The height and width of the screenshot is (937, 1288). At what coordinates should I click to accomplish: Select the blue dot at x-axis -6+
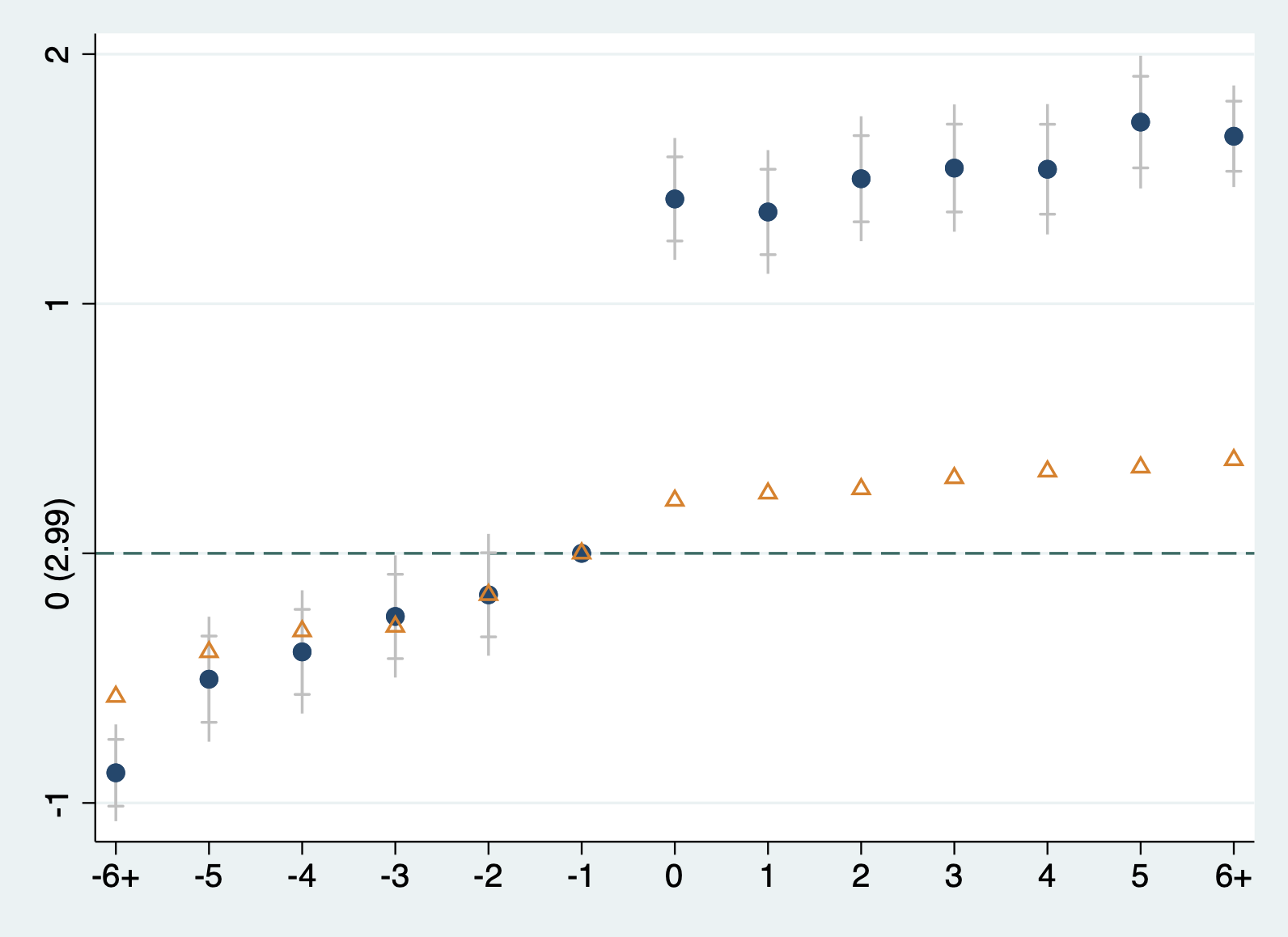tap(116, 773)
